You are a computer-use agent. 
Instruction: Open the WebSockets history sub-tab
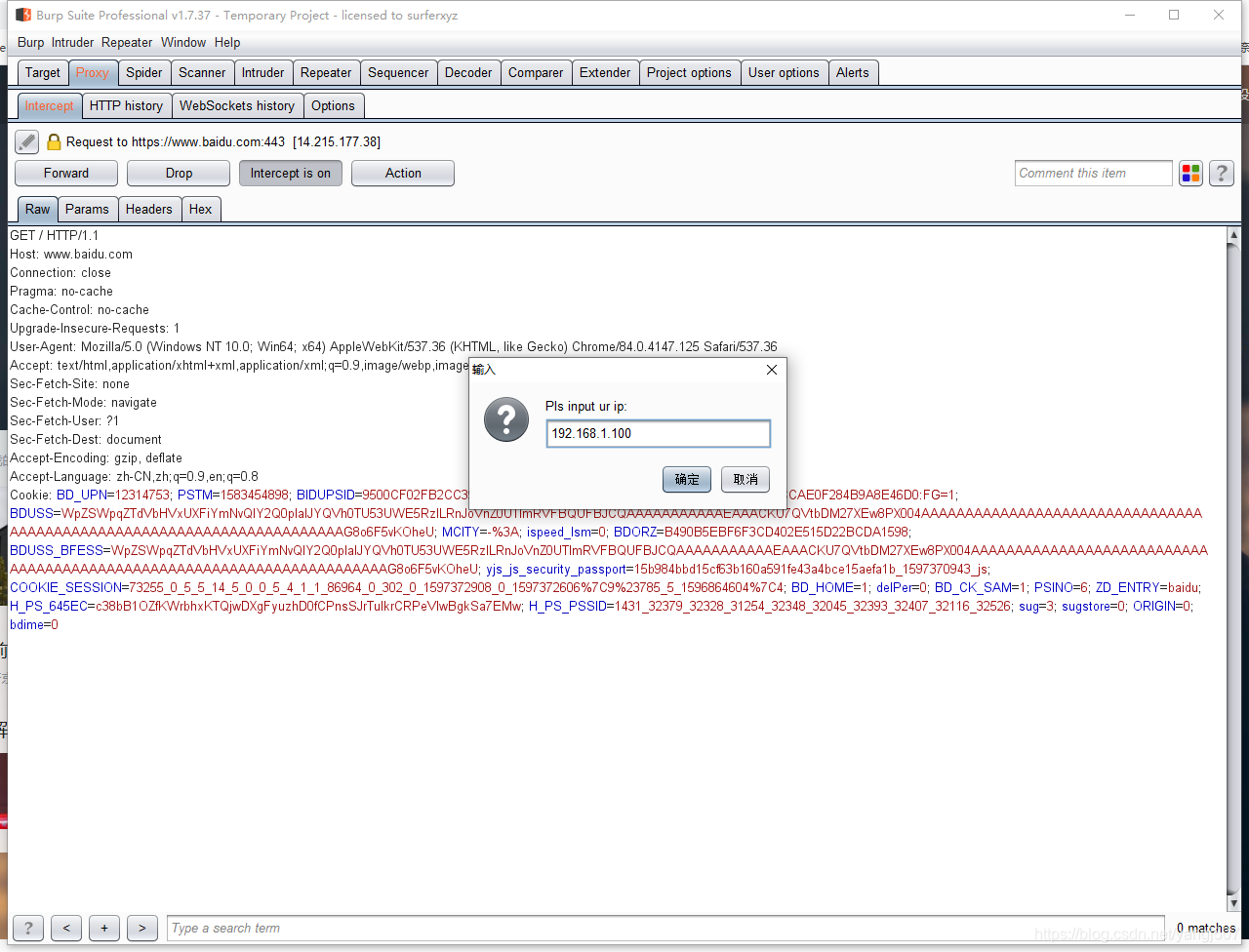237,106
